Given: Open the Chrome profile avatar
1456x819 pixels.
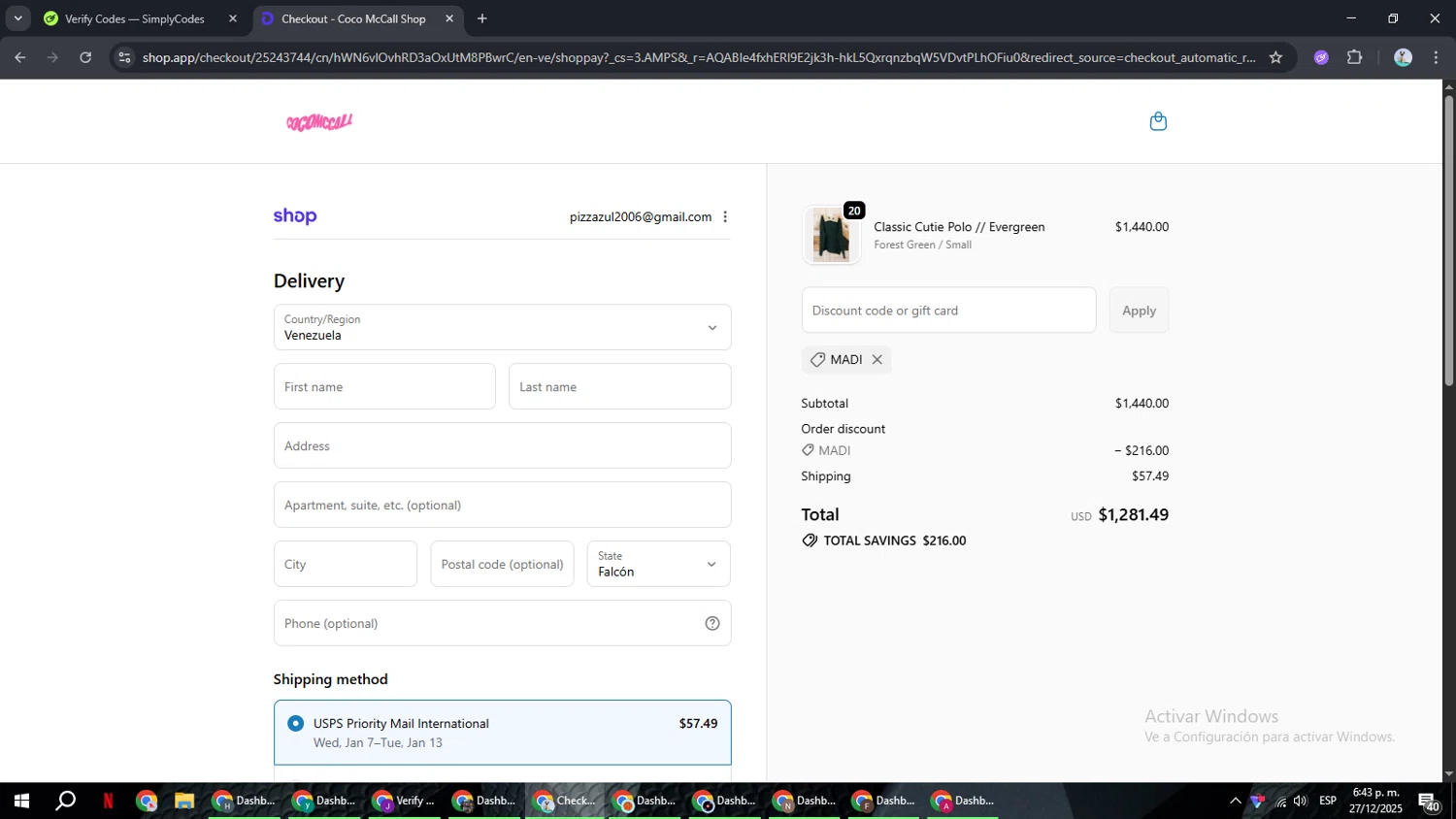Looking at the screenshot, I should pyautogui.click(x=1403, y=57).
